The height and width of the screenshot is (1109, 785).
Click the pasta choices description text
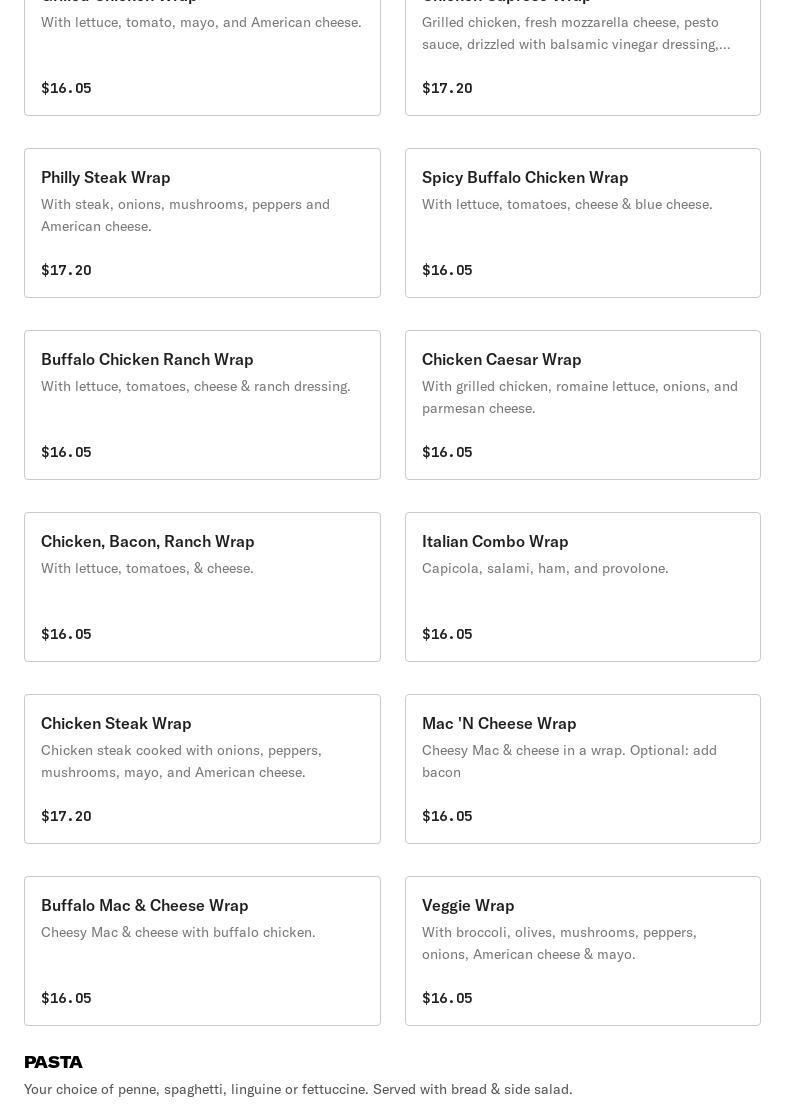[298, 1089]
